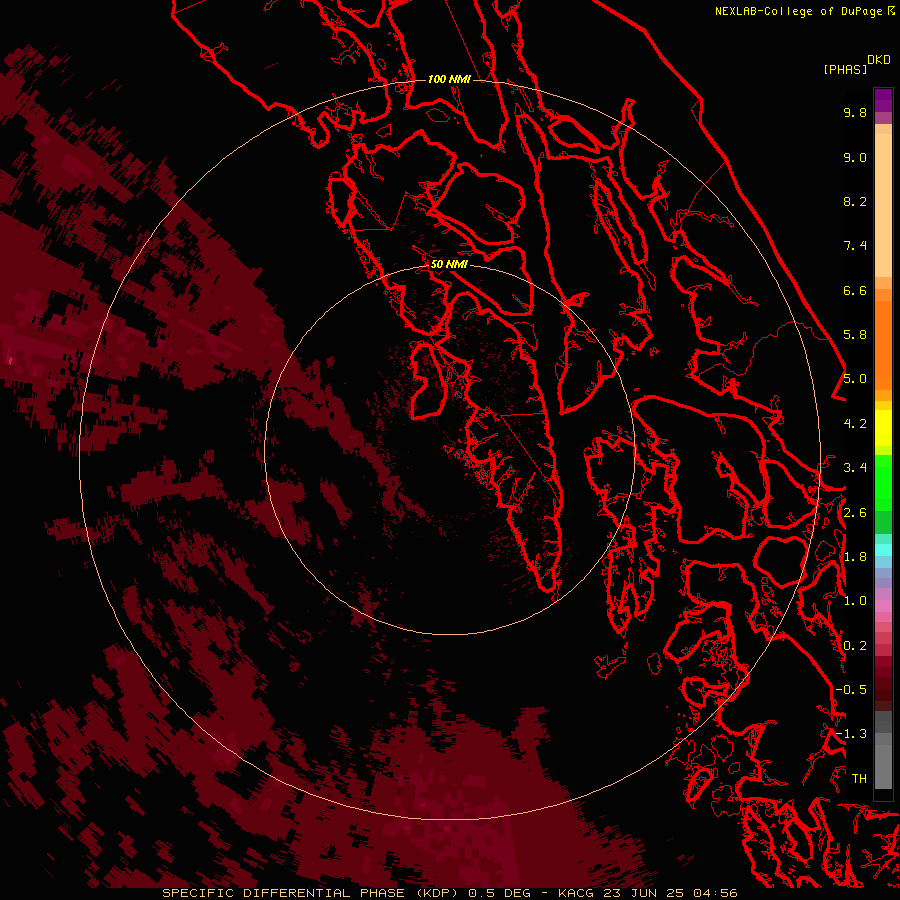The width and height of the screenshot is (900, 900).
Task: Pick the orange legend color band
Action: [883, 345]
